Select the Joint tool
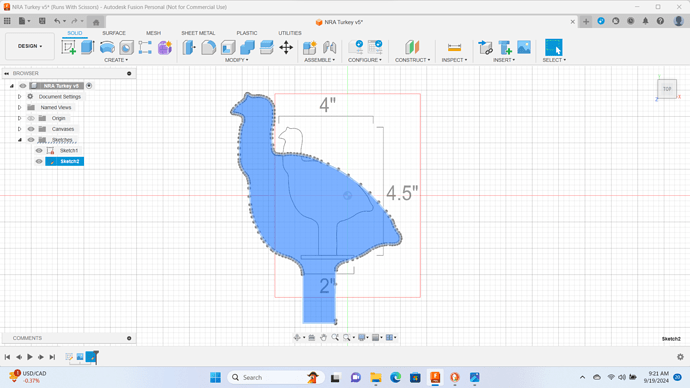 [x=329, y=47]
